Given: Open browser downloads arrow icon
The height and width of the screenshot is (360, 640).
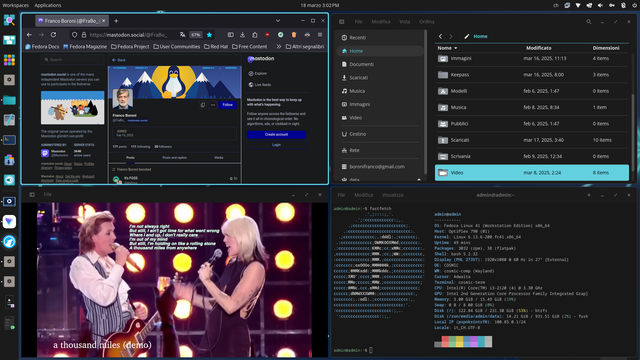Looking at the screenshot, I should click(x=242, y=35).
